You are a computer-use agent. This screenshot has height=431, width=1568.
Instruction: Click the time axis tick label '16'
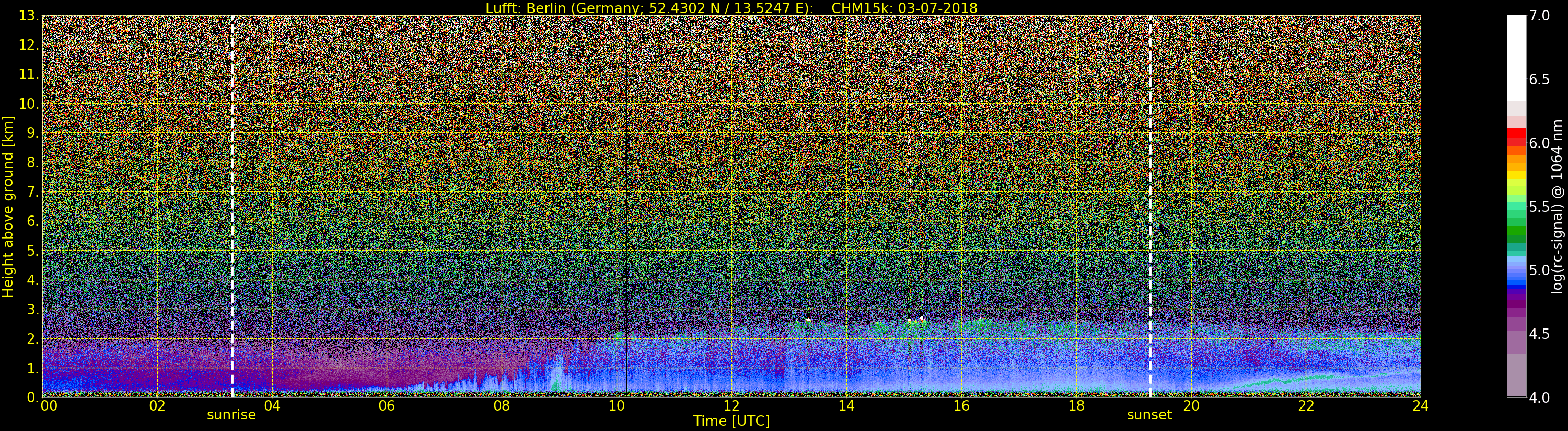pos(961,405)
